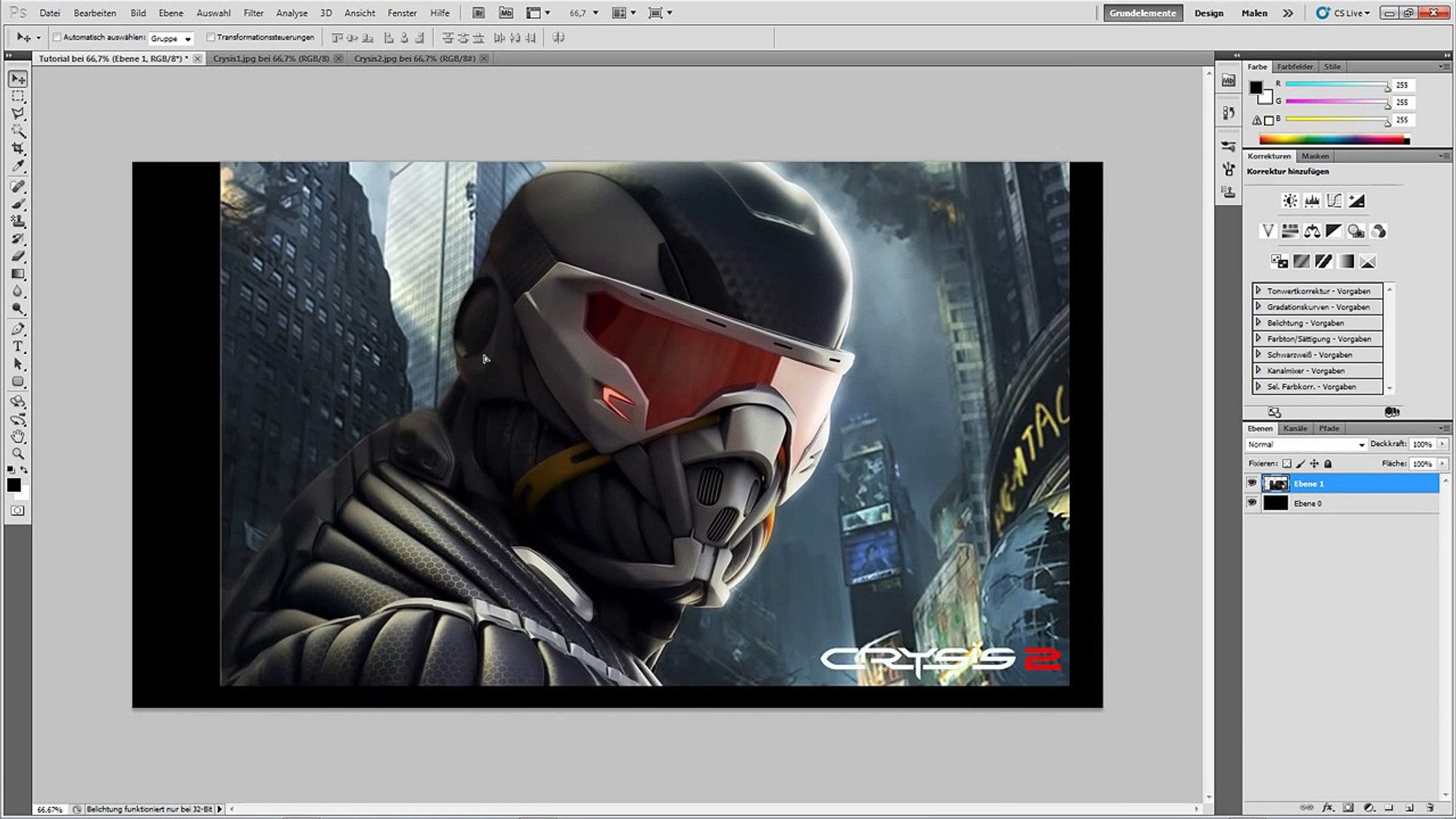Viewport: 1456px width, 819px height.
Task: Add a Photo Filter adjustment
Action: [x=1356, y=231]
